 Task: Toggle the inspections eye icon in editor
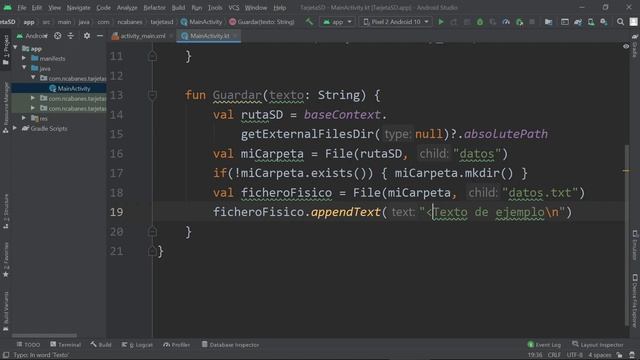(x=626, y=47)
